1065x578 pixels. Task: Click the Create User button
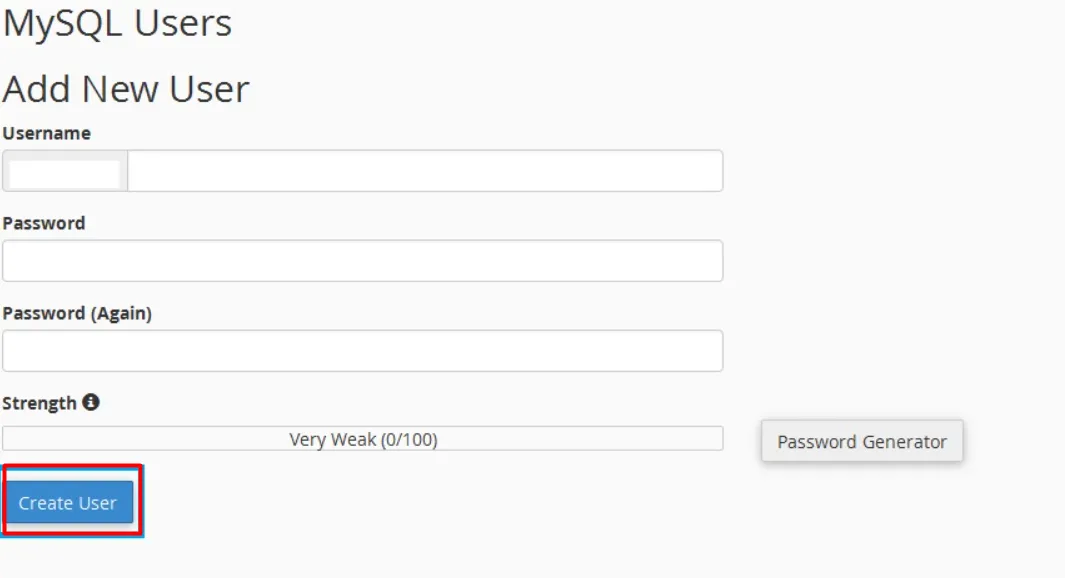tap(69, 503)
